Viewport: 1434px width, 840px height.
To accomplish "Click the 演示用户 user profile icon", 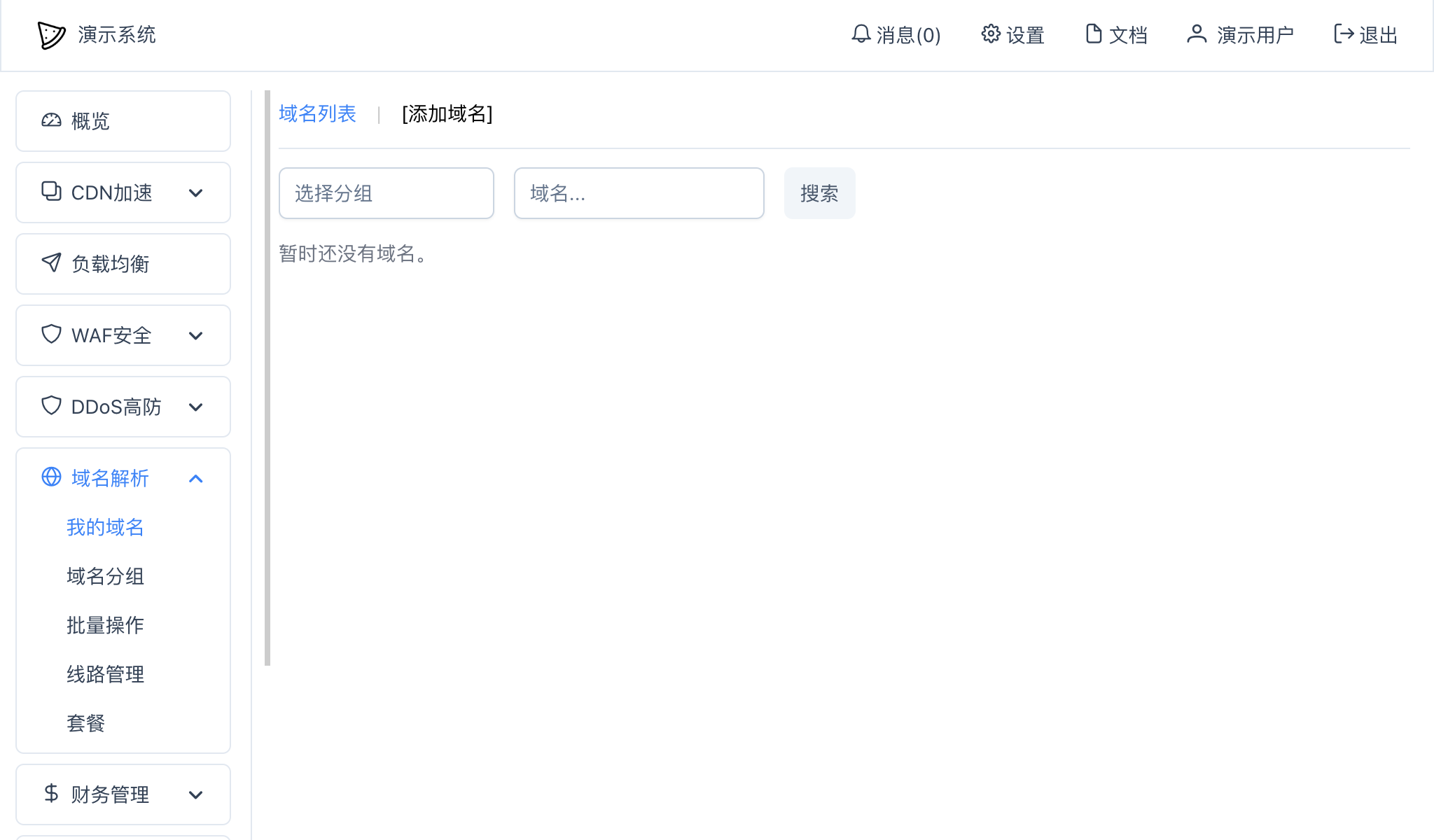I will (1197, 33).
